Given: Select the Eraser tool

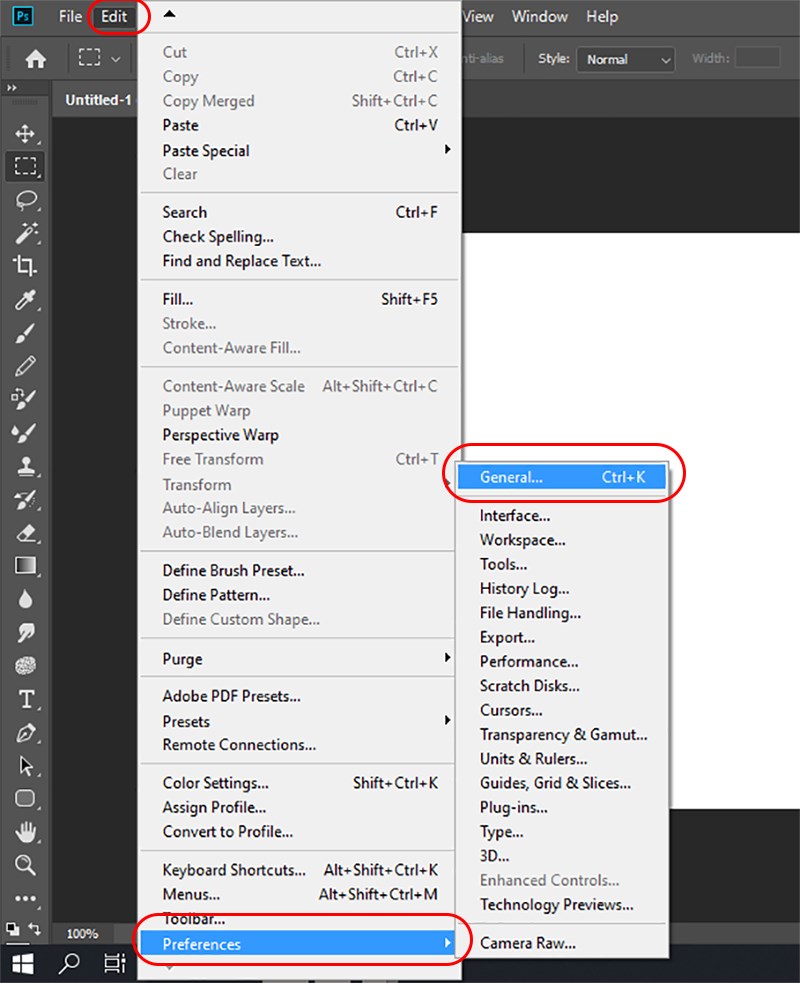Looking at the screenshot, I should point(25,532).
